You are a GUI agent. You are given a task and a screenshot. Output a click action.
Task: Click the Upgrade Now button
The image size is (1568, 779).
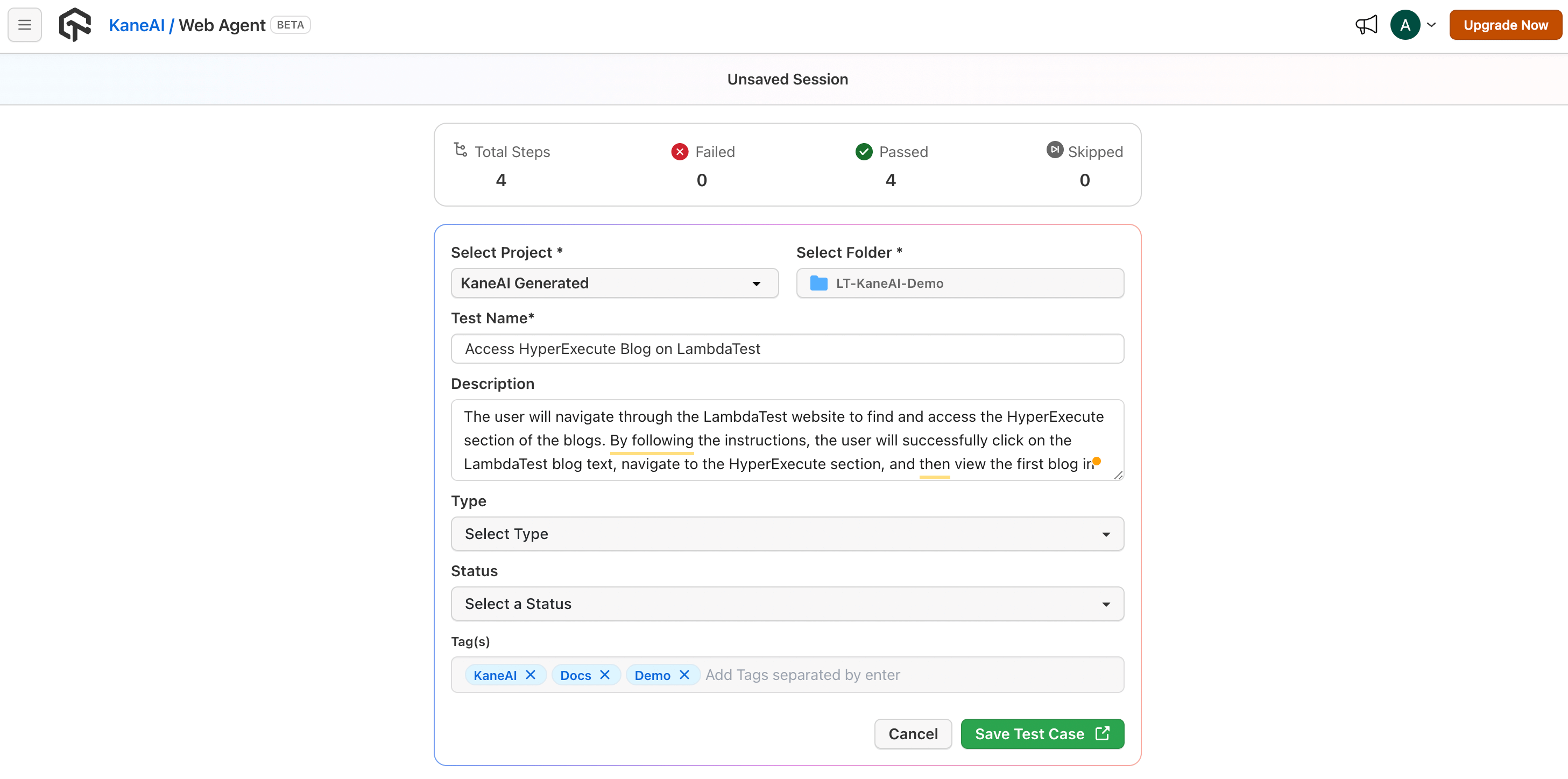click(1505, 25)
